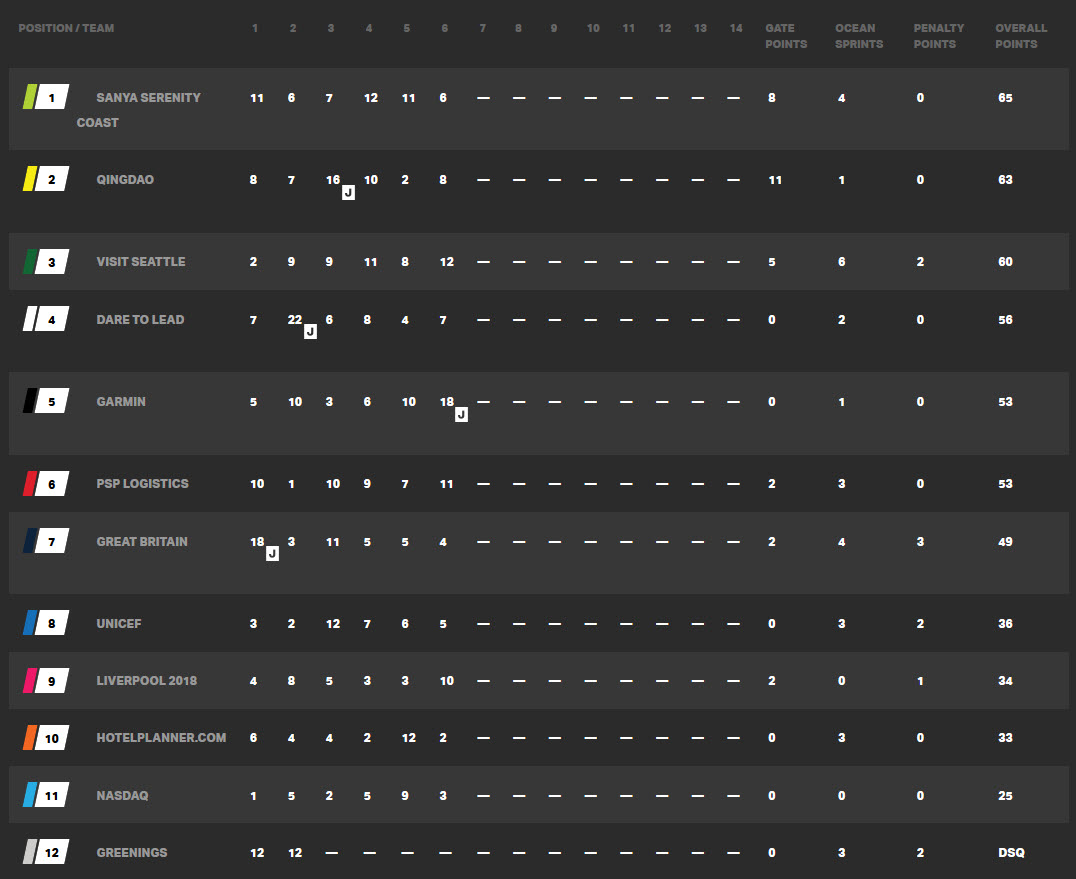This screenshot has width=1076, height=879.
Task: Click Qingdao's yellow team color stripe
Action: point(30,180)
